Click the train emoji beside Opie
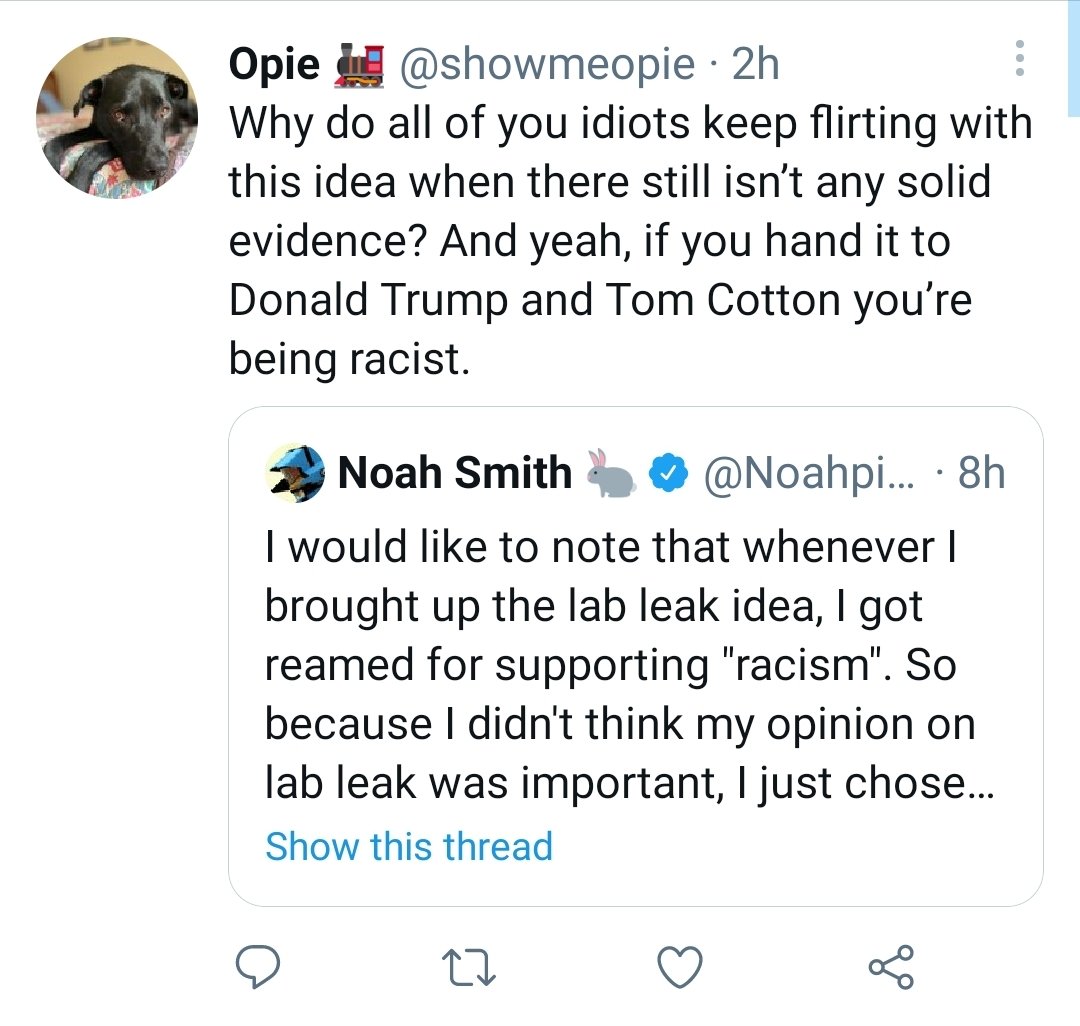 (x=358, y=65)
